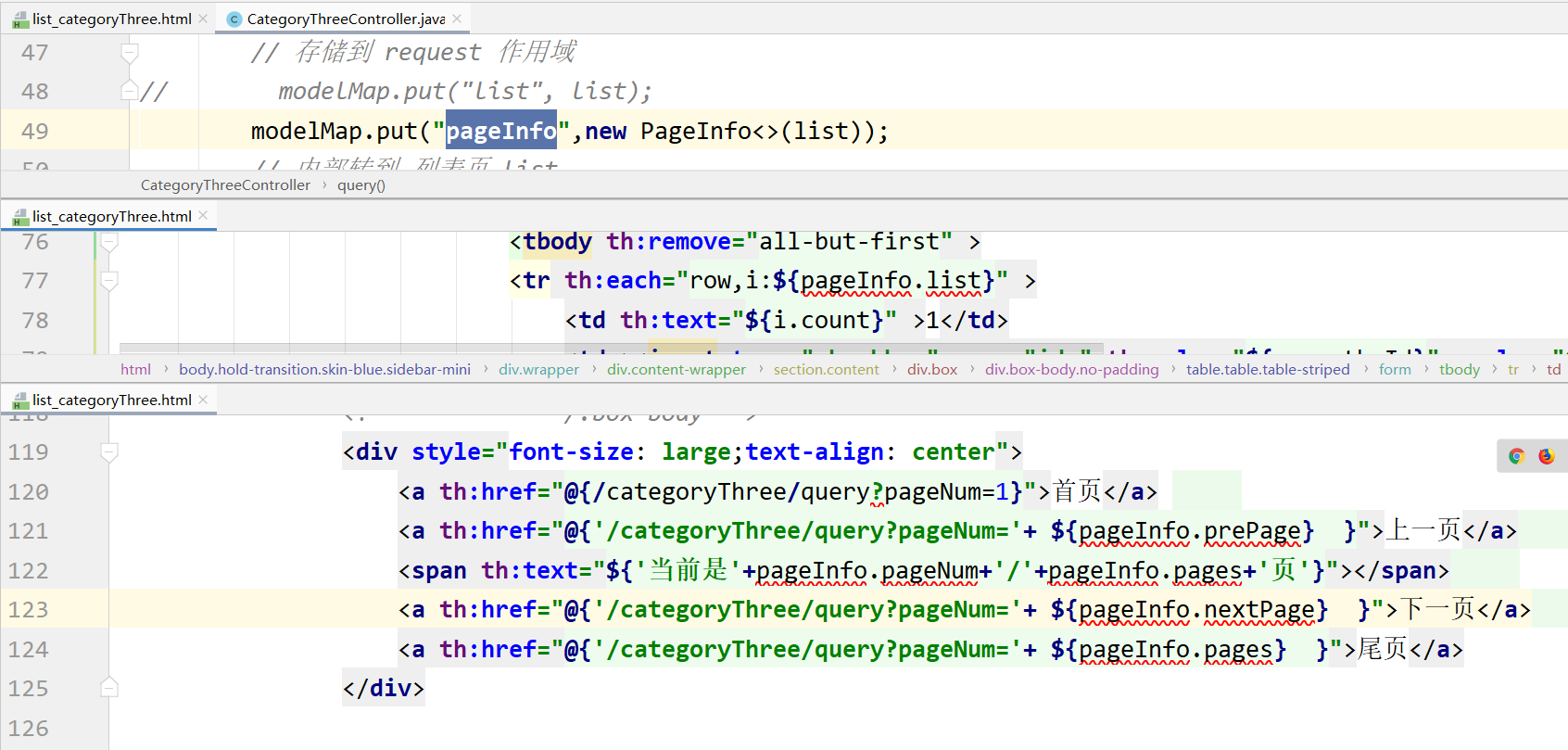Click div.wrapper breadcrumb

(538, 369)
